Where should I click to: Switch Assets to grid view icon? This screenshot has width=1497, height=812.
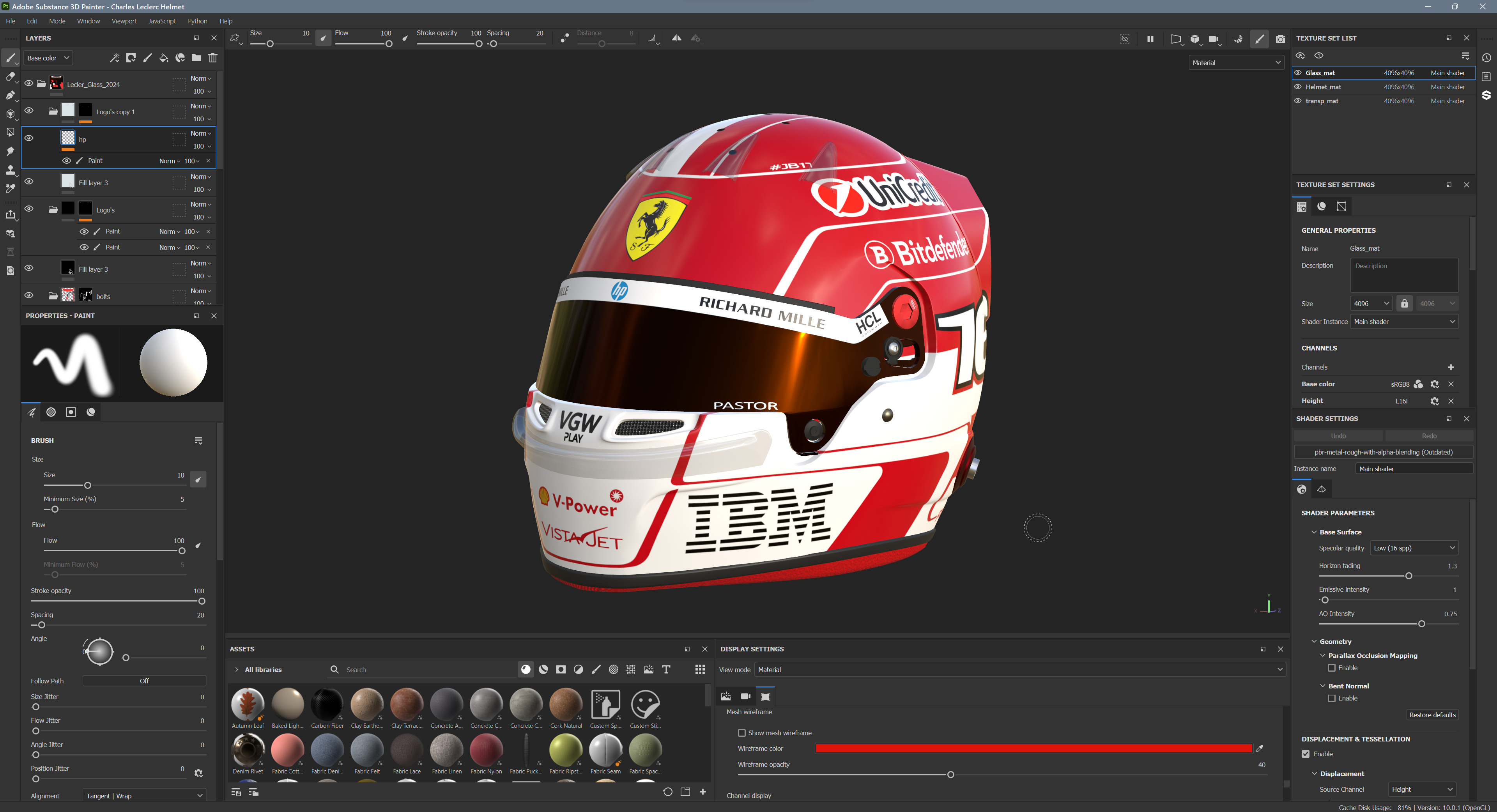(700, 669)
